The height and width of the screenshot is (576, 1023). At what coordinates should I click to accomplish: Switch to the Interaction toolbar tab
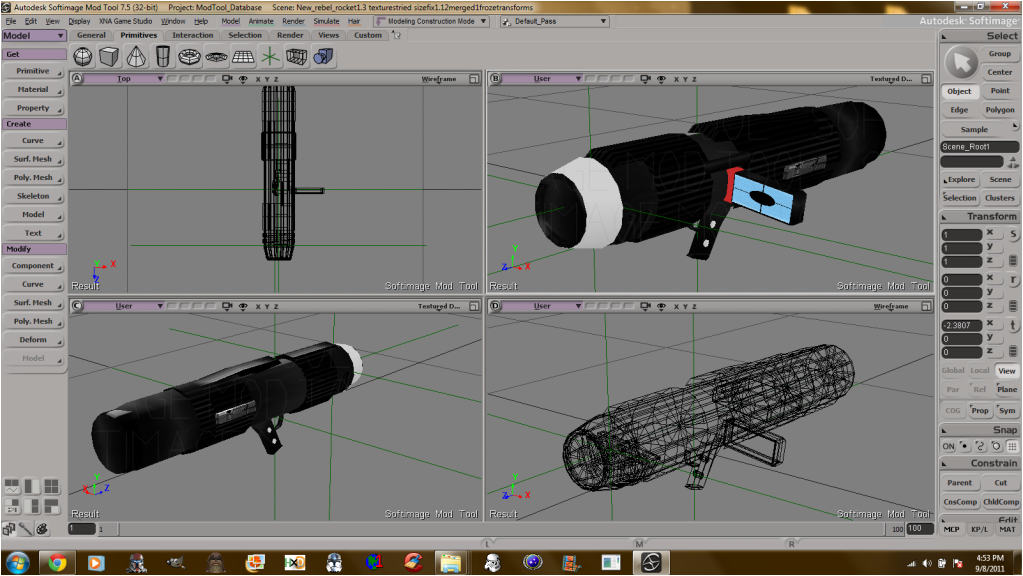(x=192, y=35)
